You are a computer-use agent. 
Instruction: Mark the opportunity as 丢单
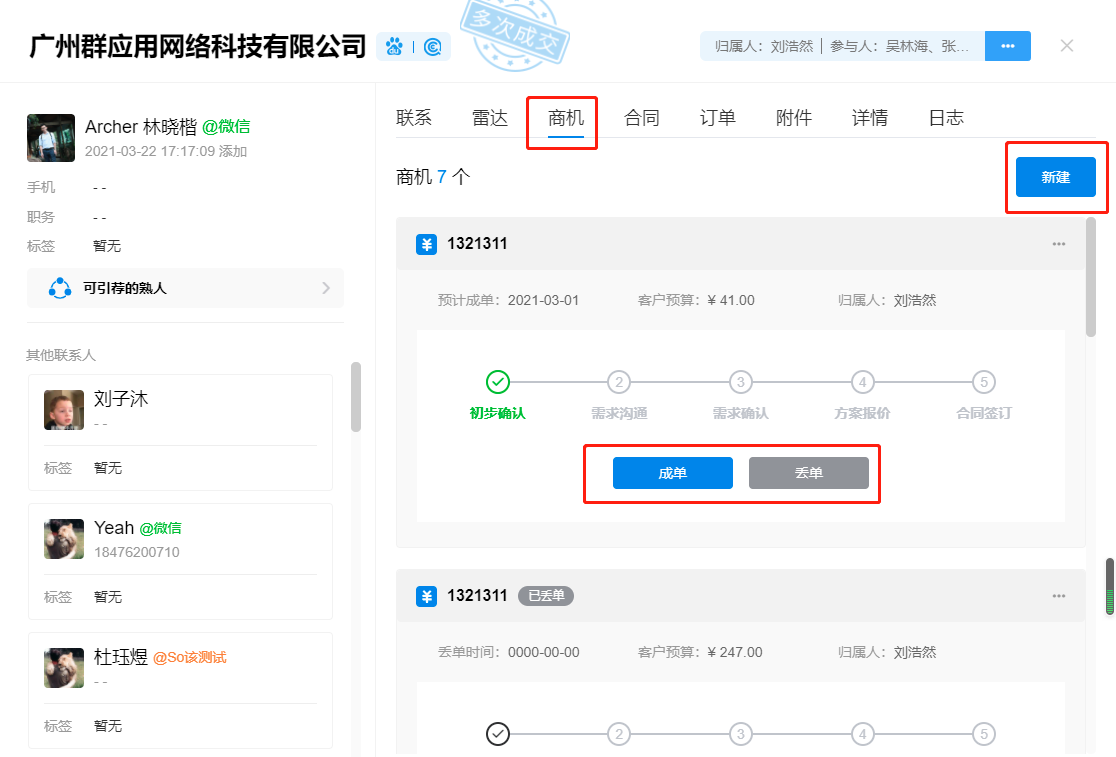(809, 473)
